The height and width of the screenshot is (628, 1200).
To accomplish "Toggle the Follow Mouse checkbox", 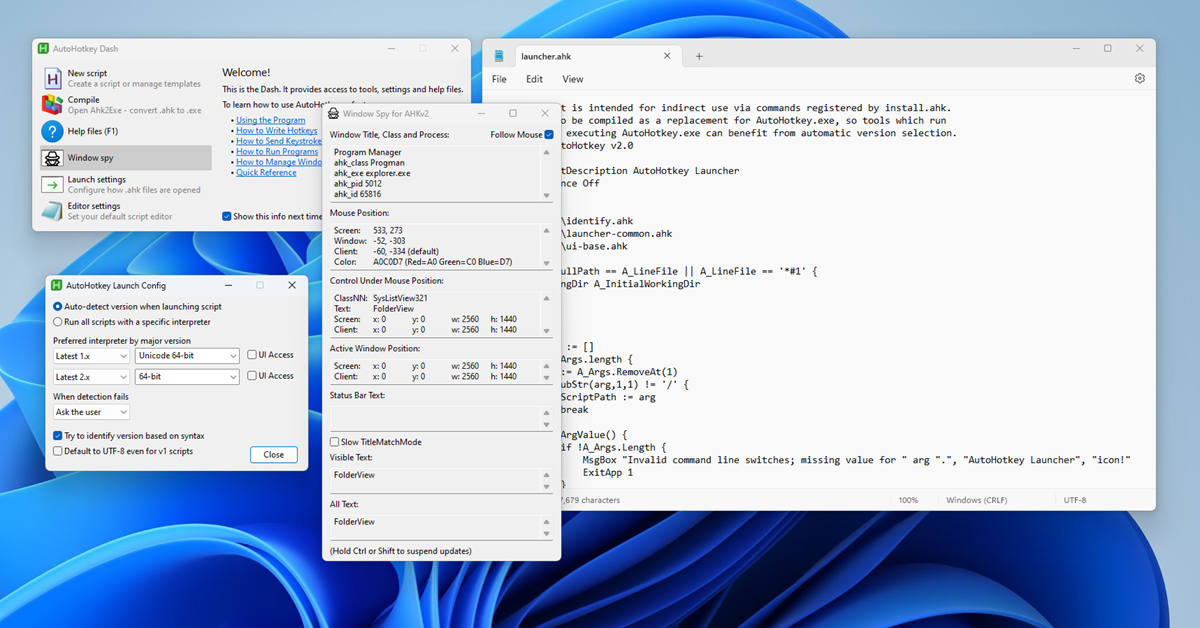I will [549, 134].
